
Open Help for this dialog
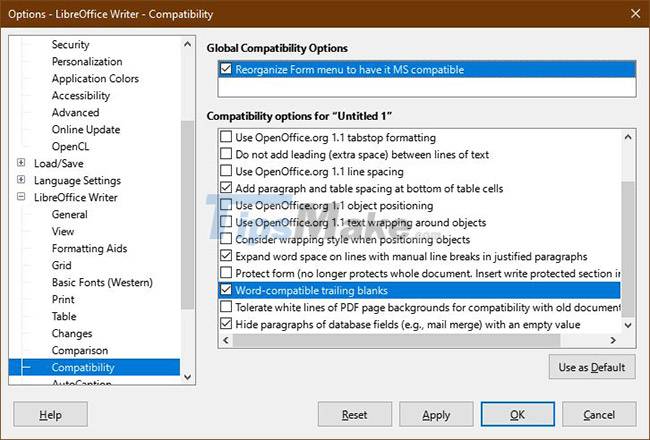51,414
